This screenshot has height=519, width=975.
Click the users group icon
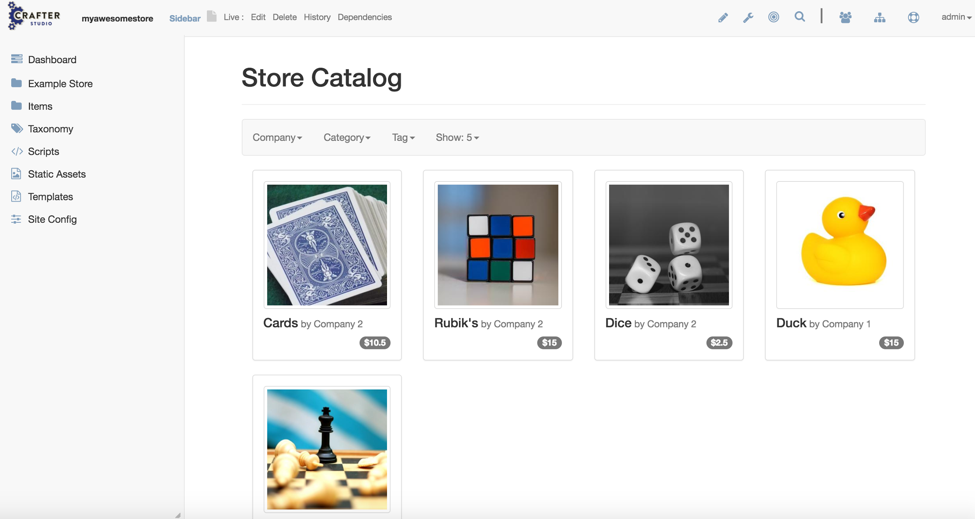[x=845, y=17]
